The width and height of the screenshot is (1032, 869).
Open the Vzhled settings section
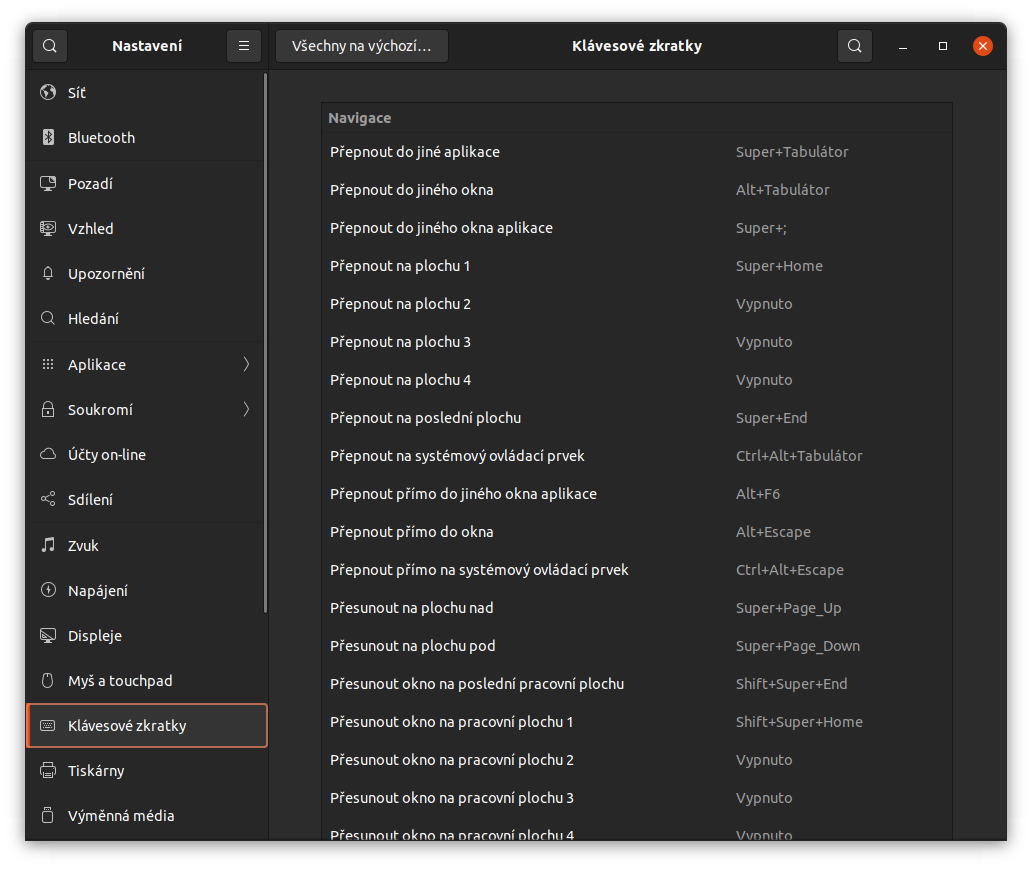[x=91, y=229]
